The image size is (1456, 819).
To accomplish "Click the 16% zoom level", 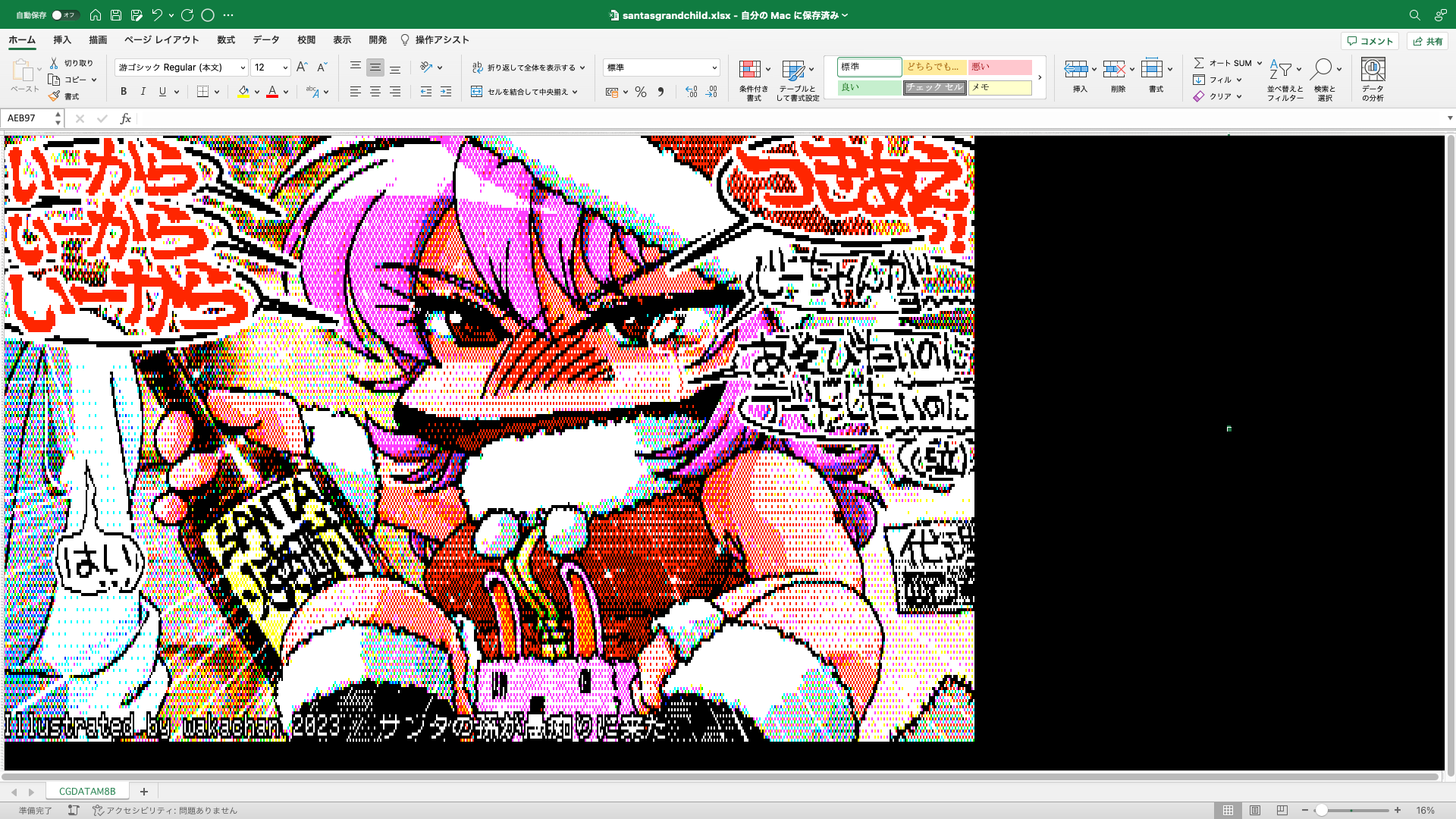I will click(1426, 810).
